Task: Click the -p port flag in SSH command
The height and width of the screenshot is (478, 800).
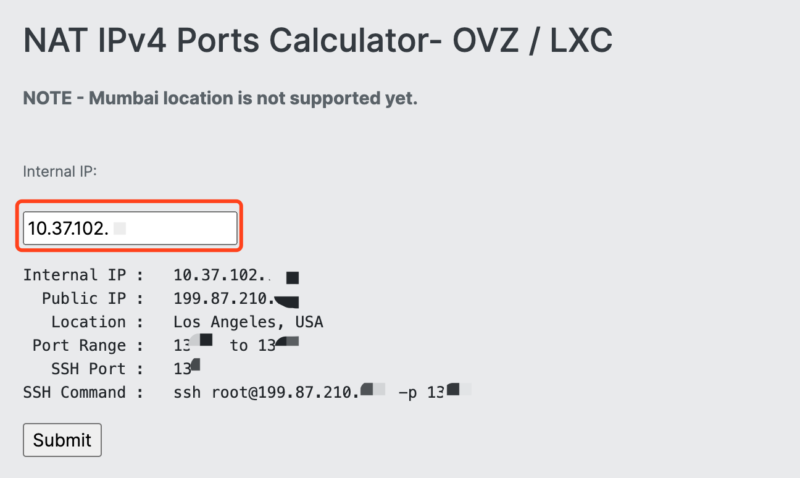Action: tap(409, 392)
